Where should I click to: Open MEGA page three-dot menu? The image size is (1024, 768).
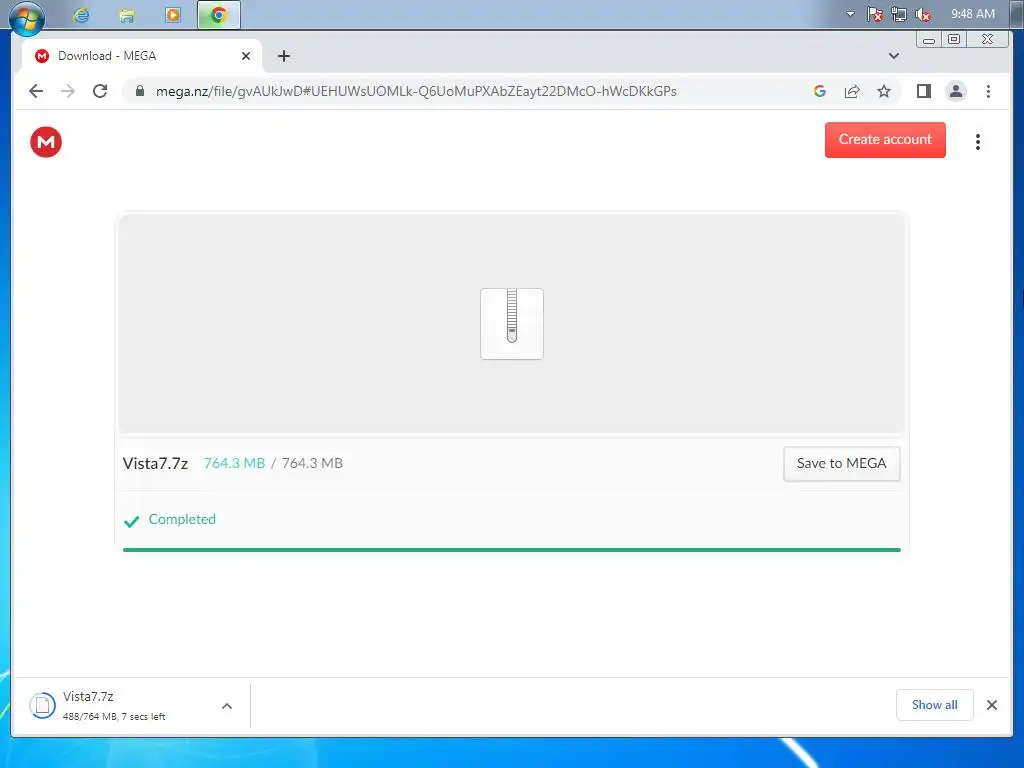coord(978,142)
